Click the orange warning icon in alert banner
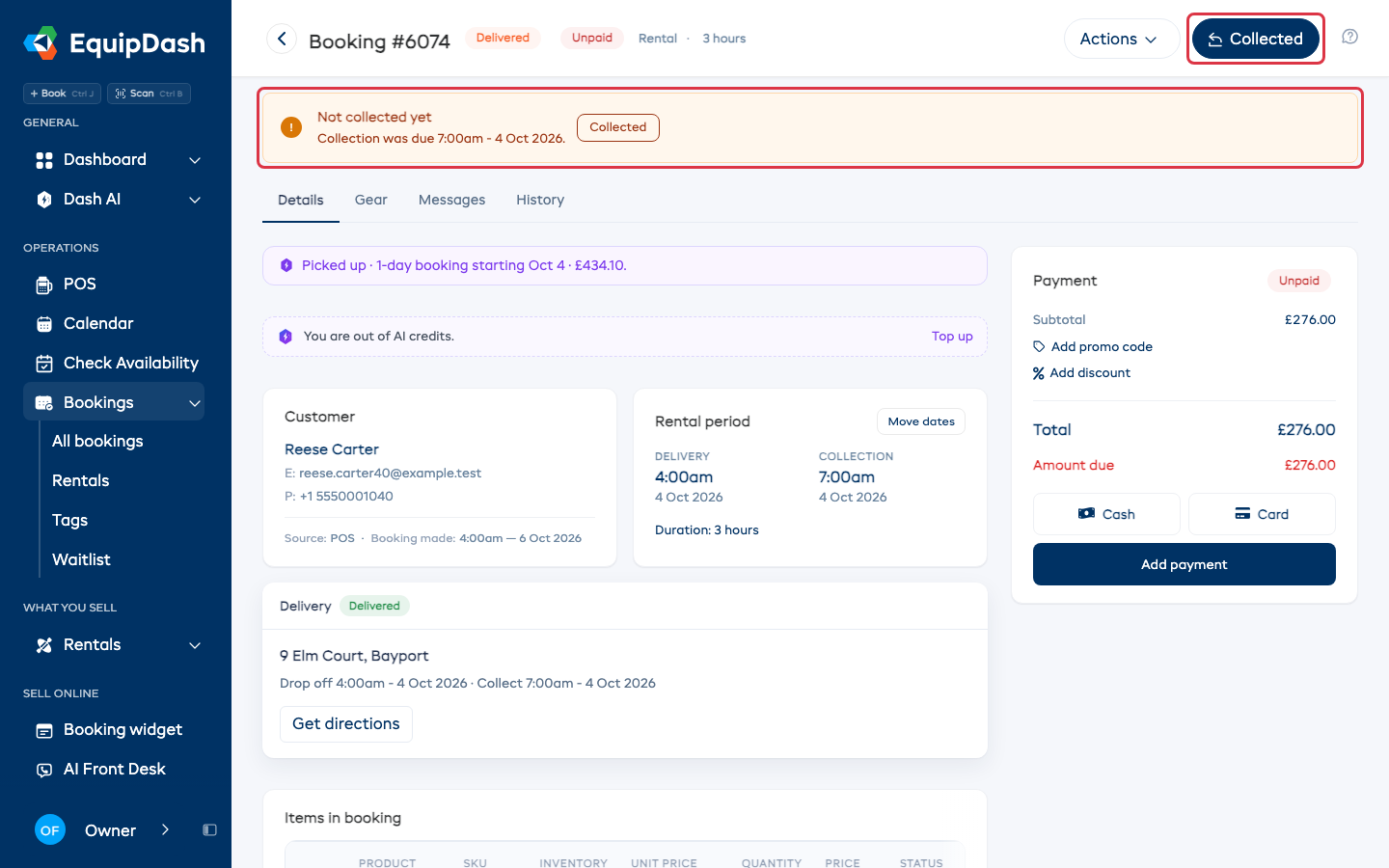This screenshot has width=1389, height=868. click(291, 127)
